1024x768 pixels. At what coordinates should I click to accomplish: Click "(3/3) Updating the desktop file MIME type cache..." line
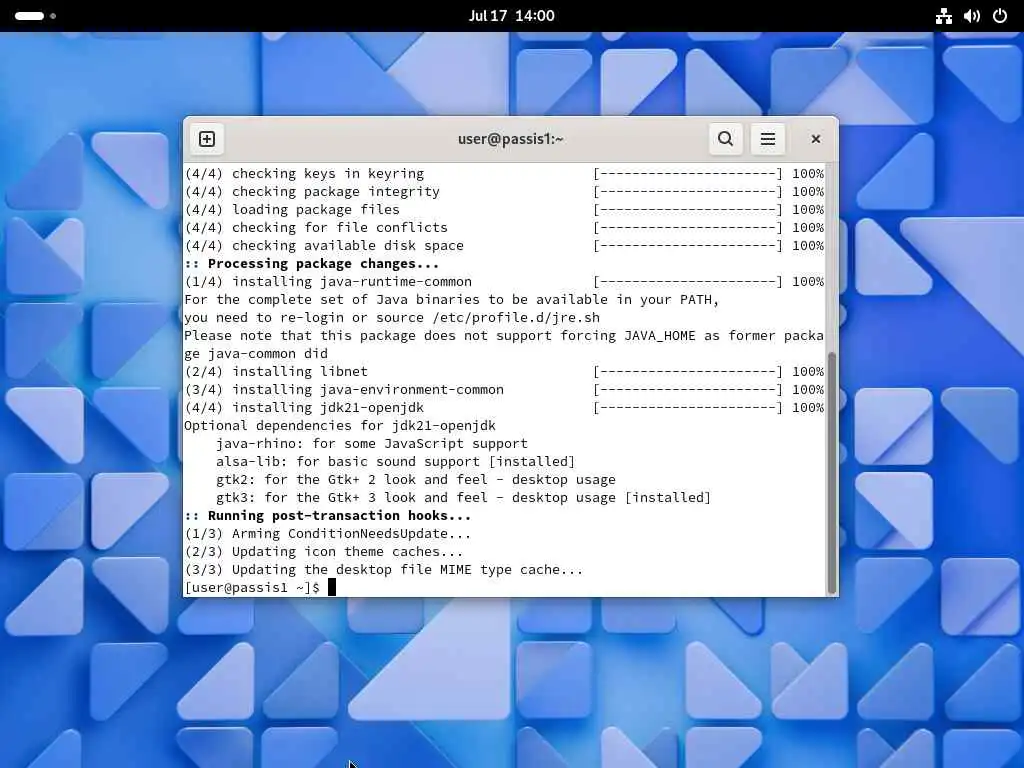(x=383, y=570)
